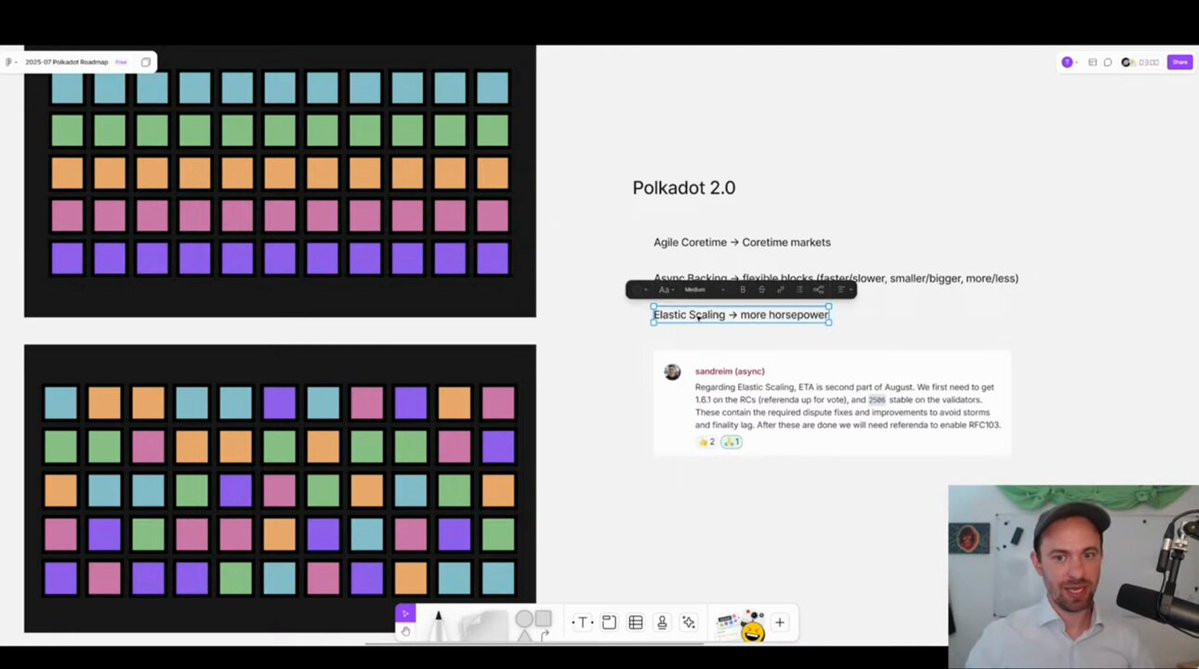The width and height of the screenshot is (1199, 669).
Task: Open the text alignment dropdown
Action: (x=844, y=290)
